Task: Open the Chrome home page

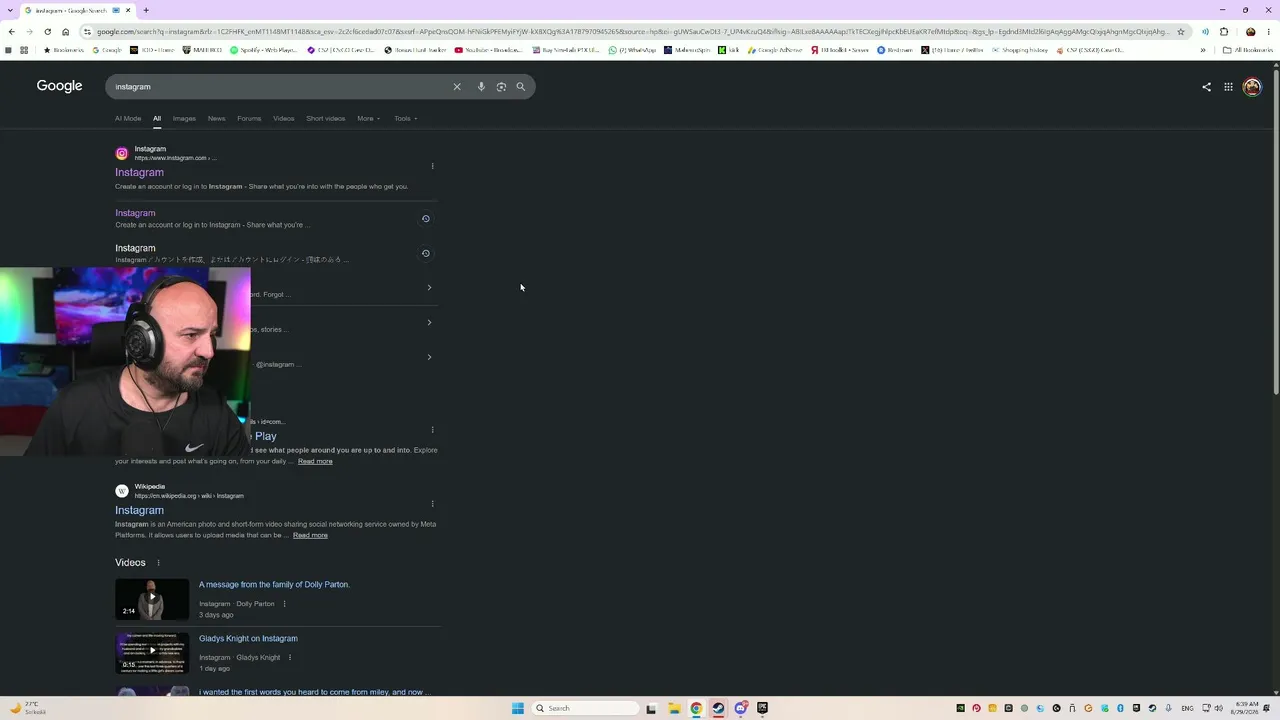Action: (66, 32)
